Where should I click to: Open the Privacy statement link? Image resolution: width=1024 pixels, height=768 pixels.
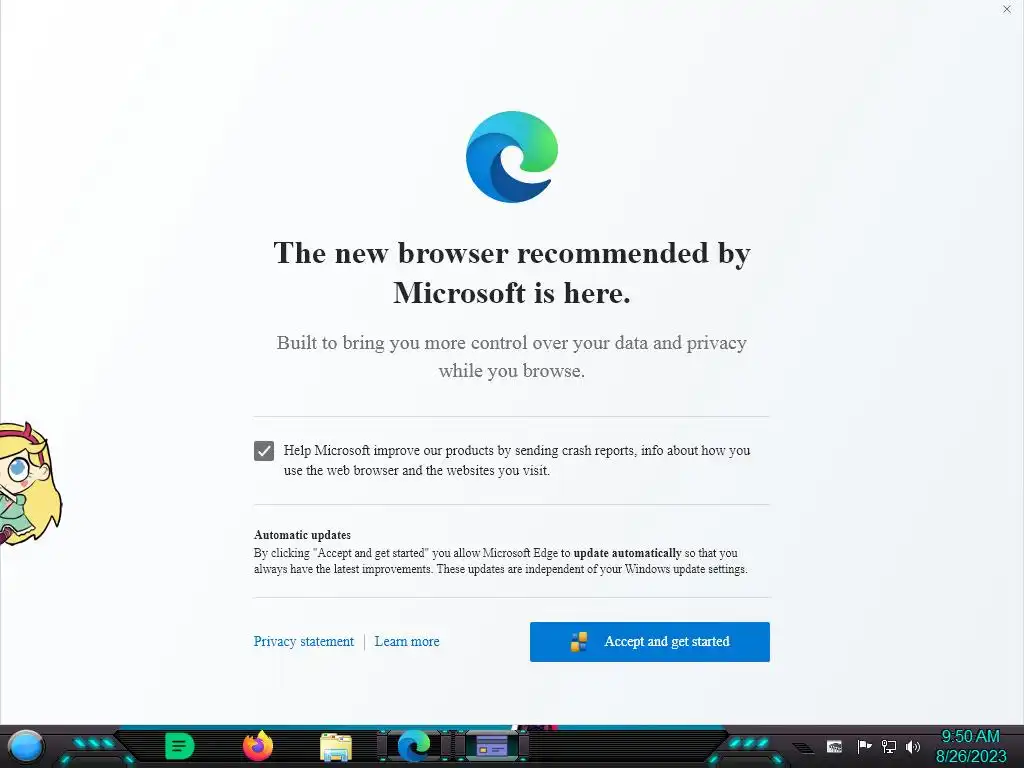(x=304, y=641)
